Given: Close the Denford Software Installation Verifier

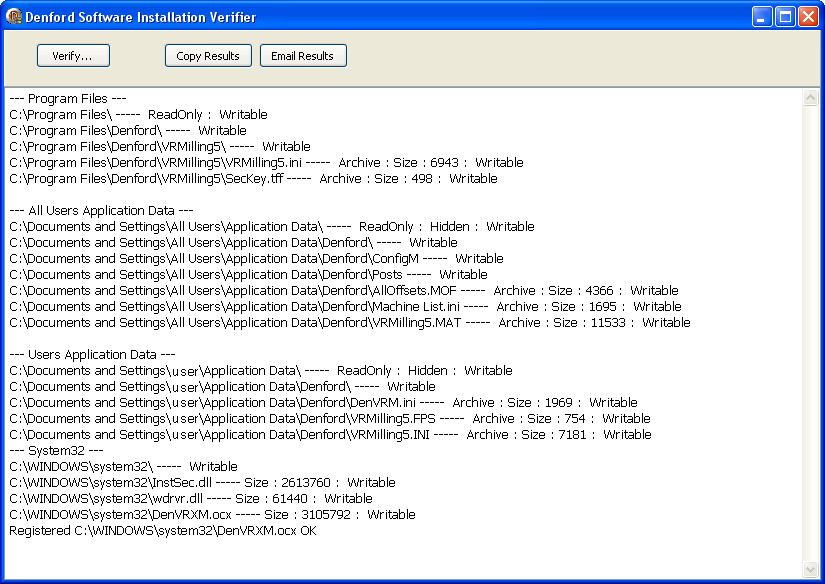Looking at the screenshot, I should [808, 17].
